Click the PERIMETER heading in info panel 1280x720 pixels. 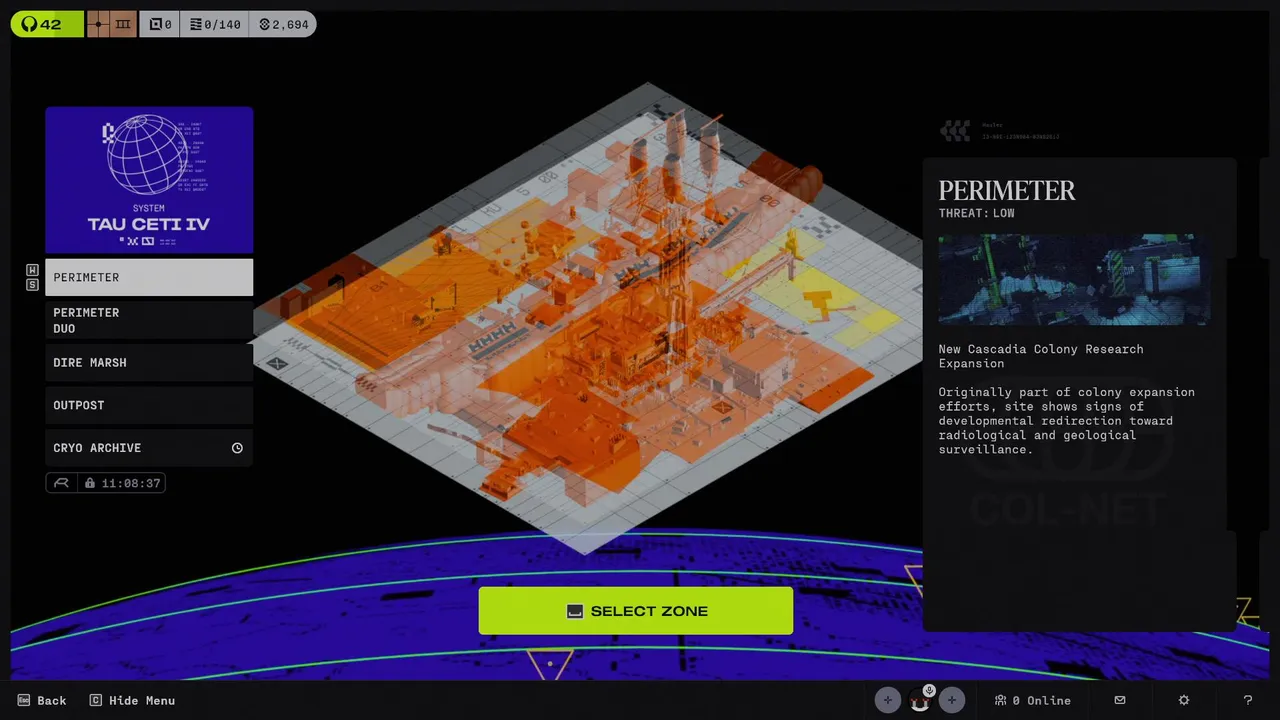(x=1007, y=190)
